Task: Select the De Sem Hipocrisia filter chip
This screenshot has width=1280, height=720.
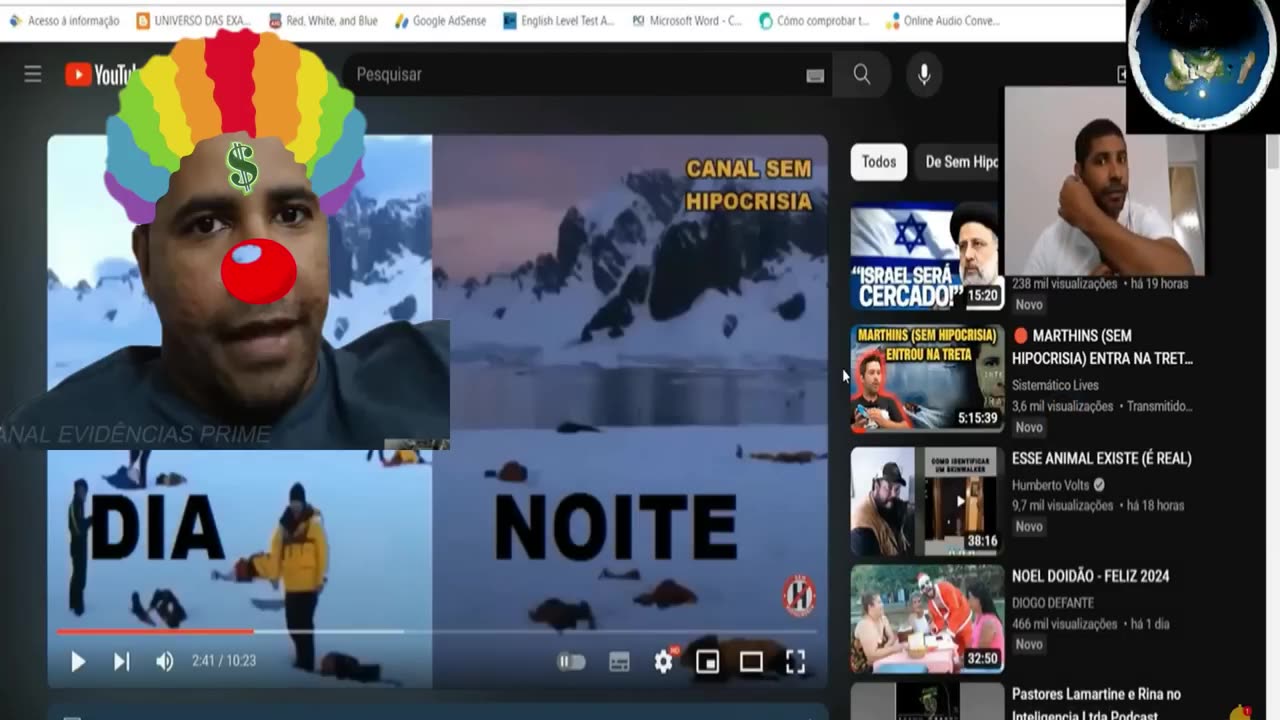Action: tap(961, 162)
